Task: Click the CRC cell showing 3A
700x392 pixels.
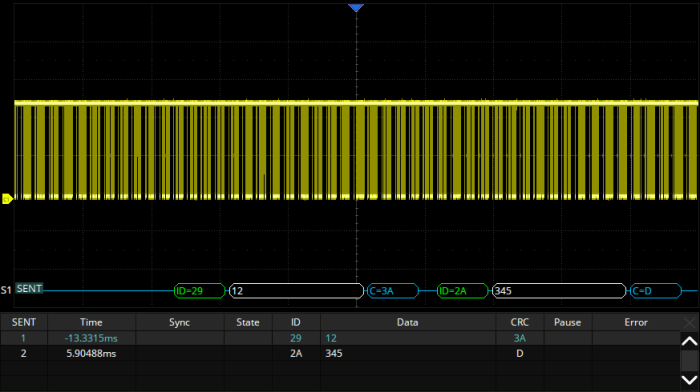Action: pos(520,338)
